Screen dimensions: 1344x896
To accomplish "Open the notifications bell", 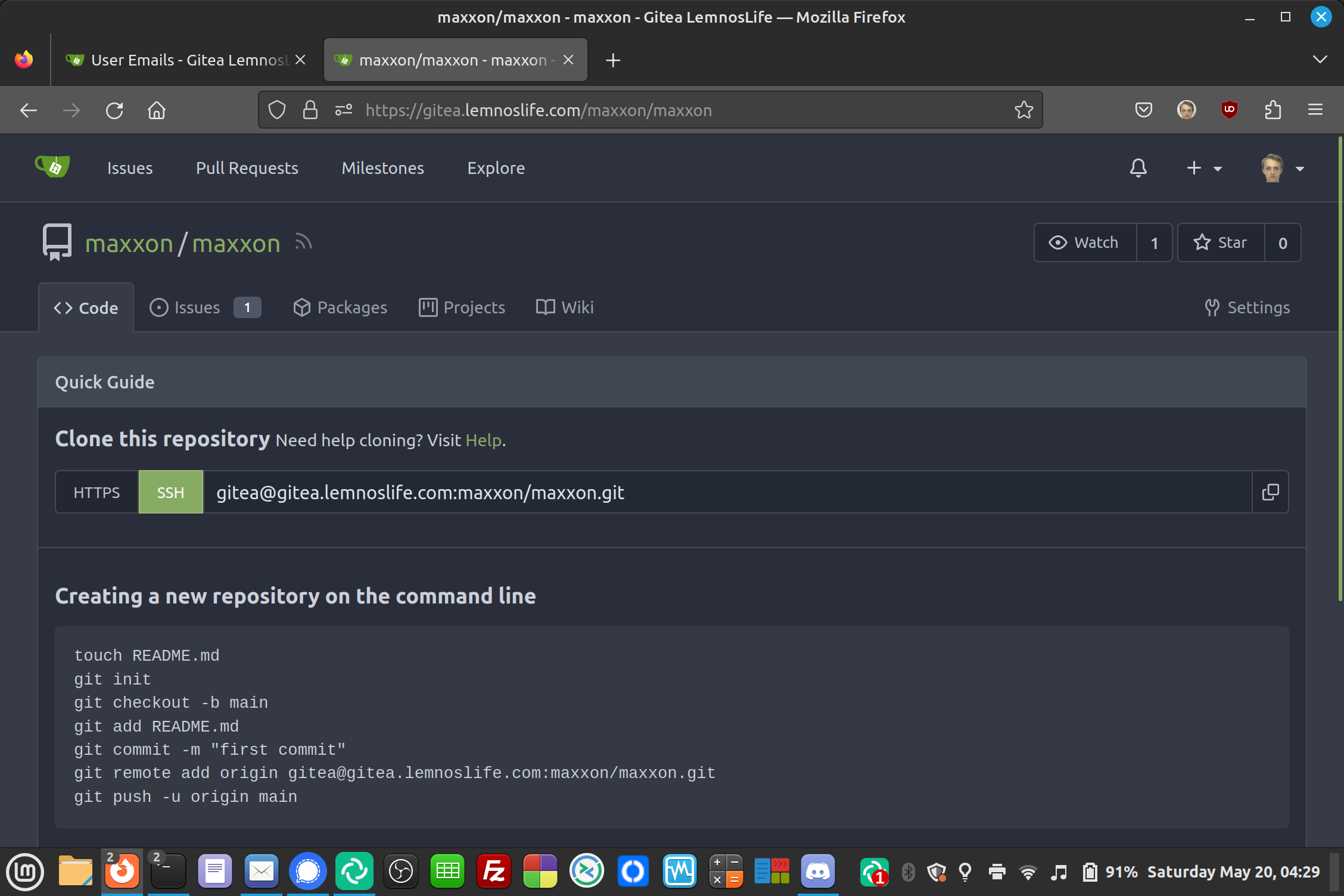I will [1138, 169].
